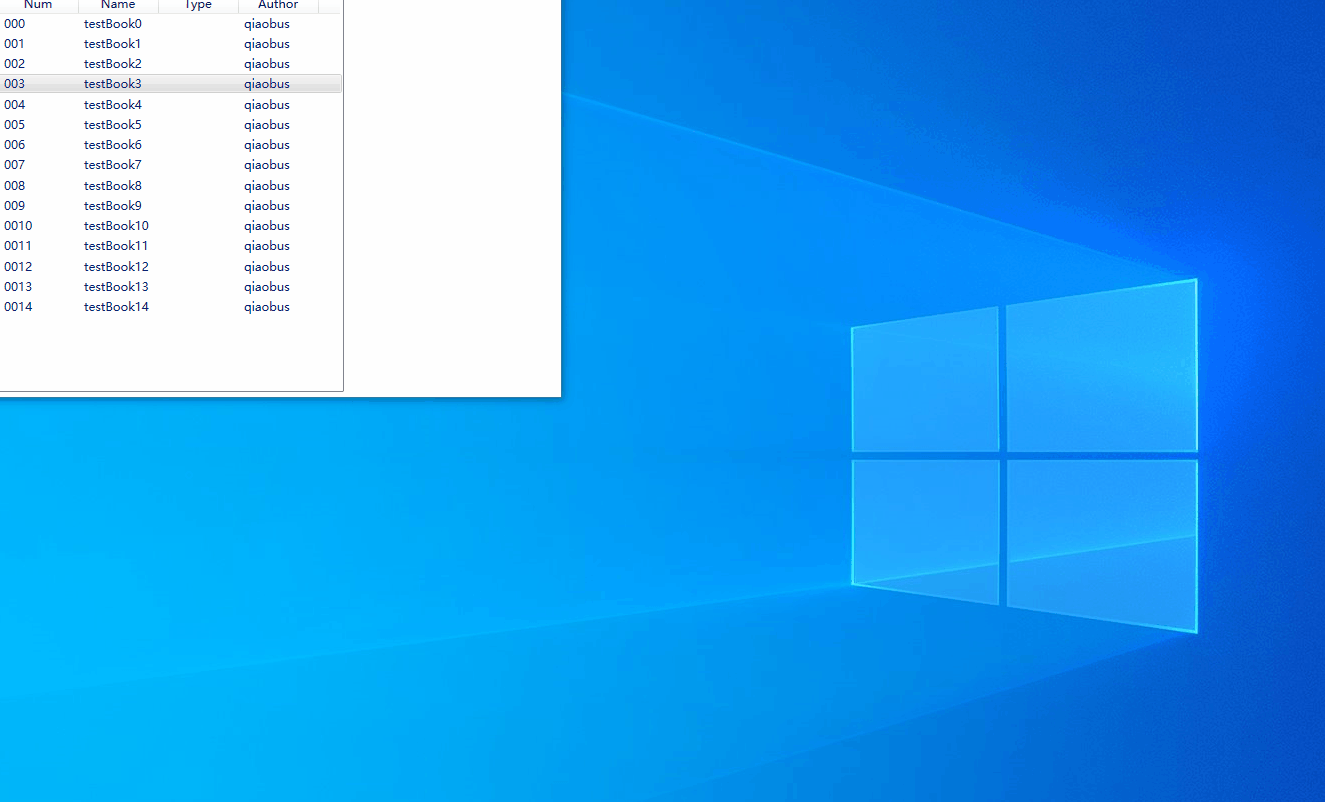The height and width of the screenshot is (802, 1325).
Task: Select the testBook9 name cell
Action: 113,205
